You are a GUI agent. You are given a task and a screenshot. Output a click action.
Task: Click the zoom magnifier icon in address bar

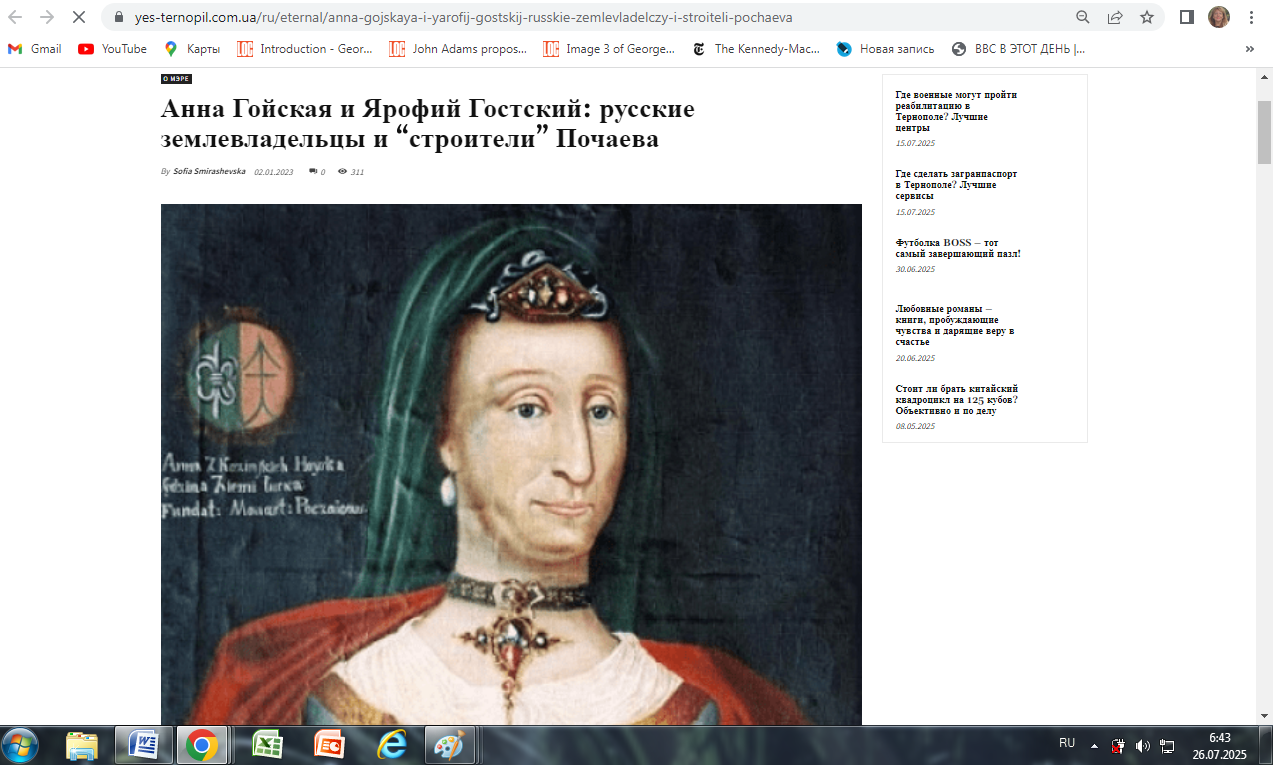click(x=1083, y=17)
